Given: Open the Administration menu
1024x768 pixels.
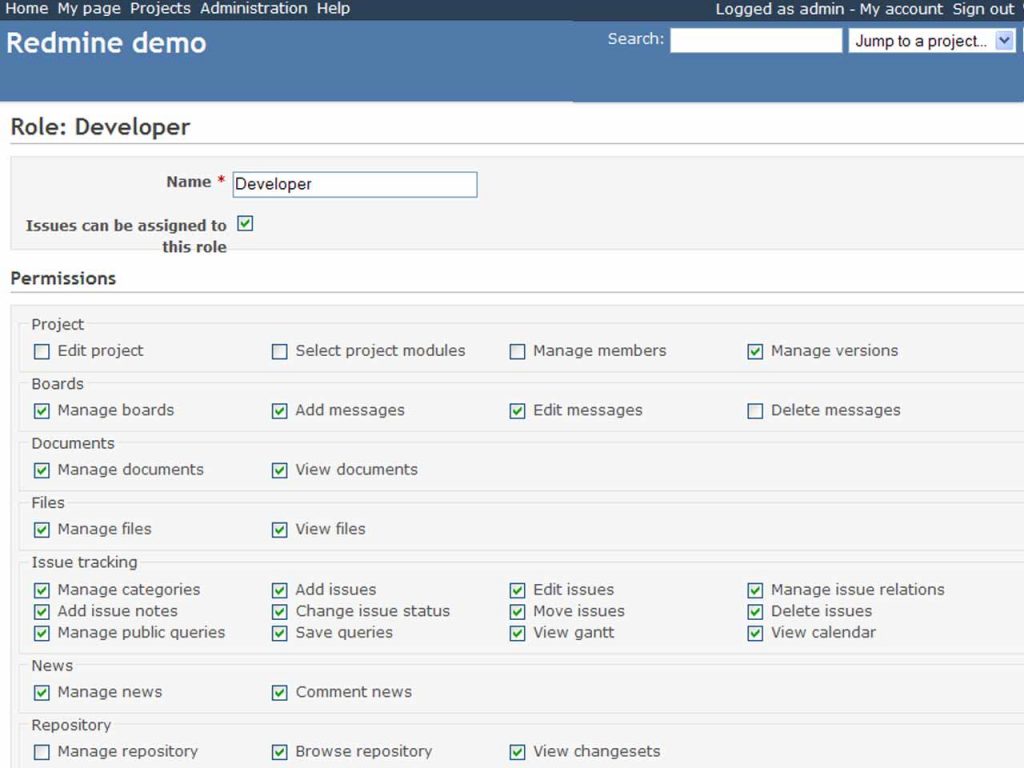Looking at the screenshot, I should coord(253,9).
